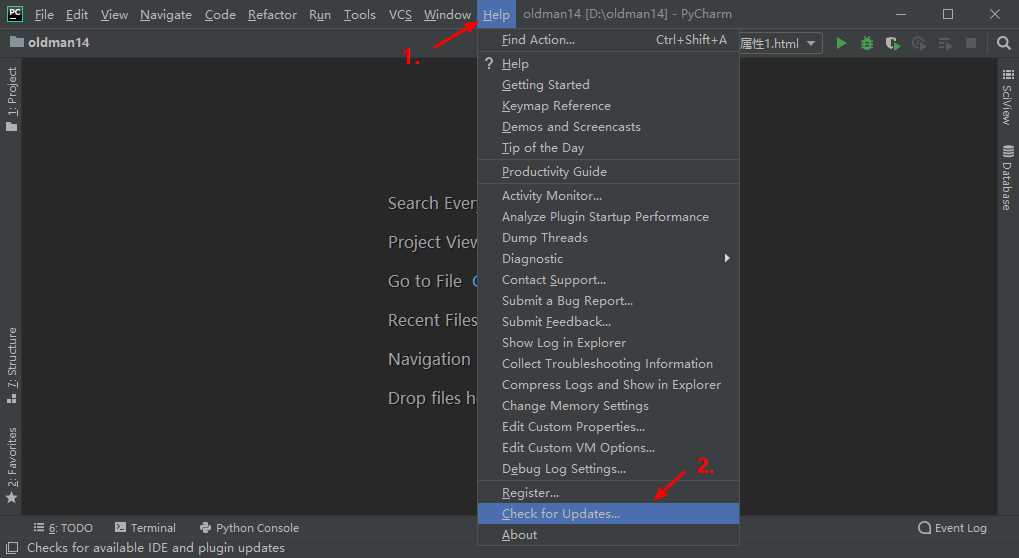Open the Navigate menu
This screenshot has width=1019, height=558.
click(166, 14)
